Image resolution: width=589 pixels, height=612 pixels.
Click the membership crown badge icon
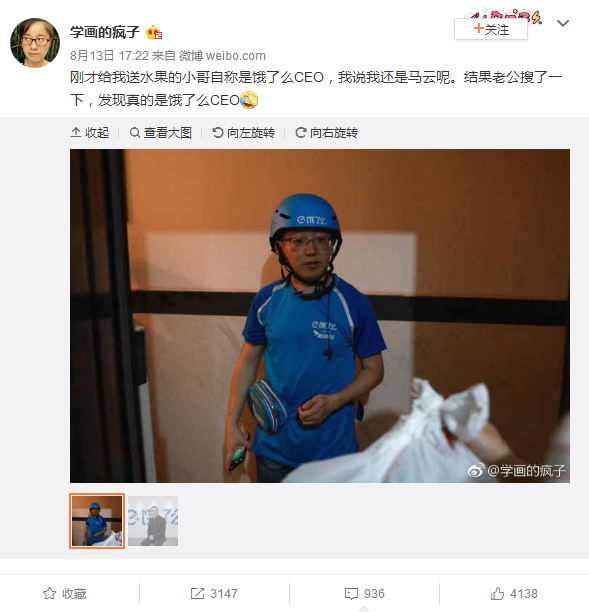coord(154,32)
